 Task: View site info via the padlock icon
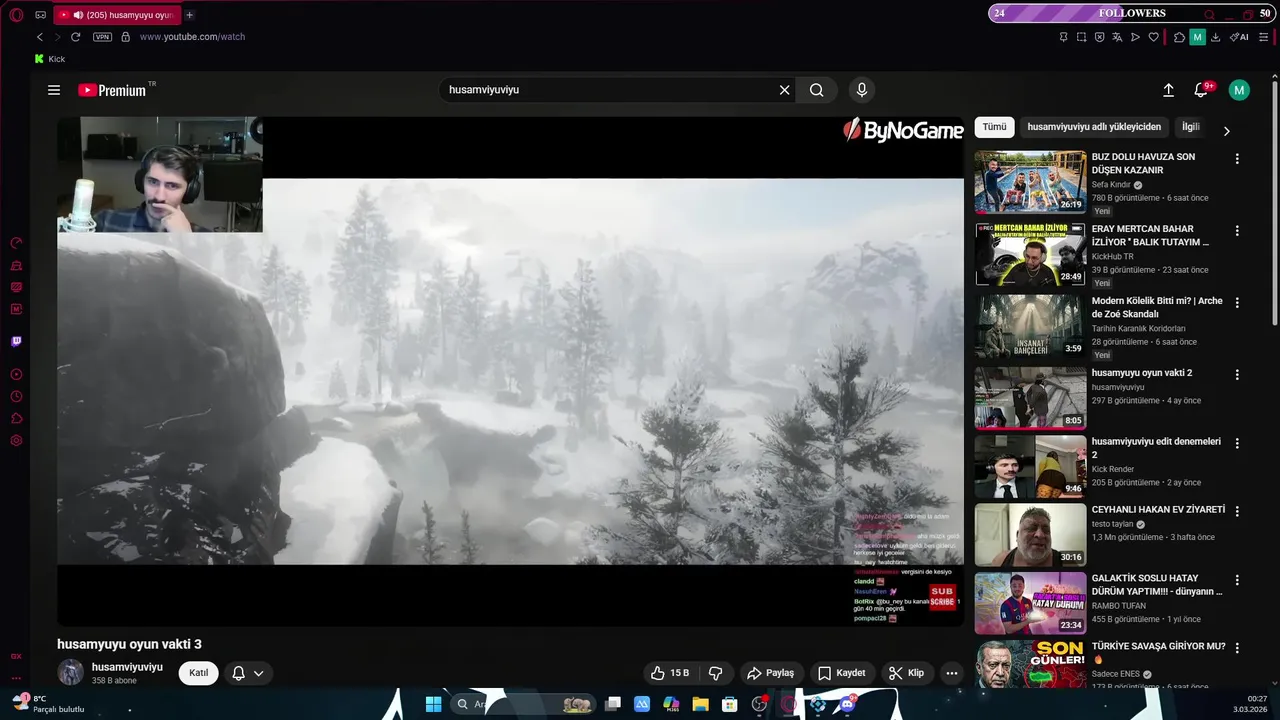tap(125, 37)
